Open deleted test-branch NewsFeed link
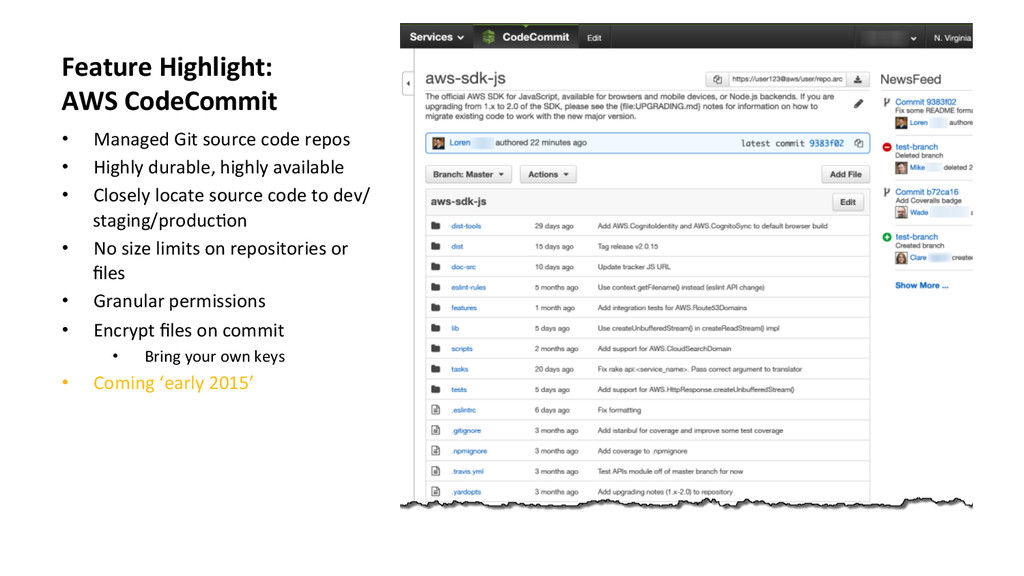This screenshot has width=1024, height=576. coord(916,147)
